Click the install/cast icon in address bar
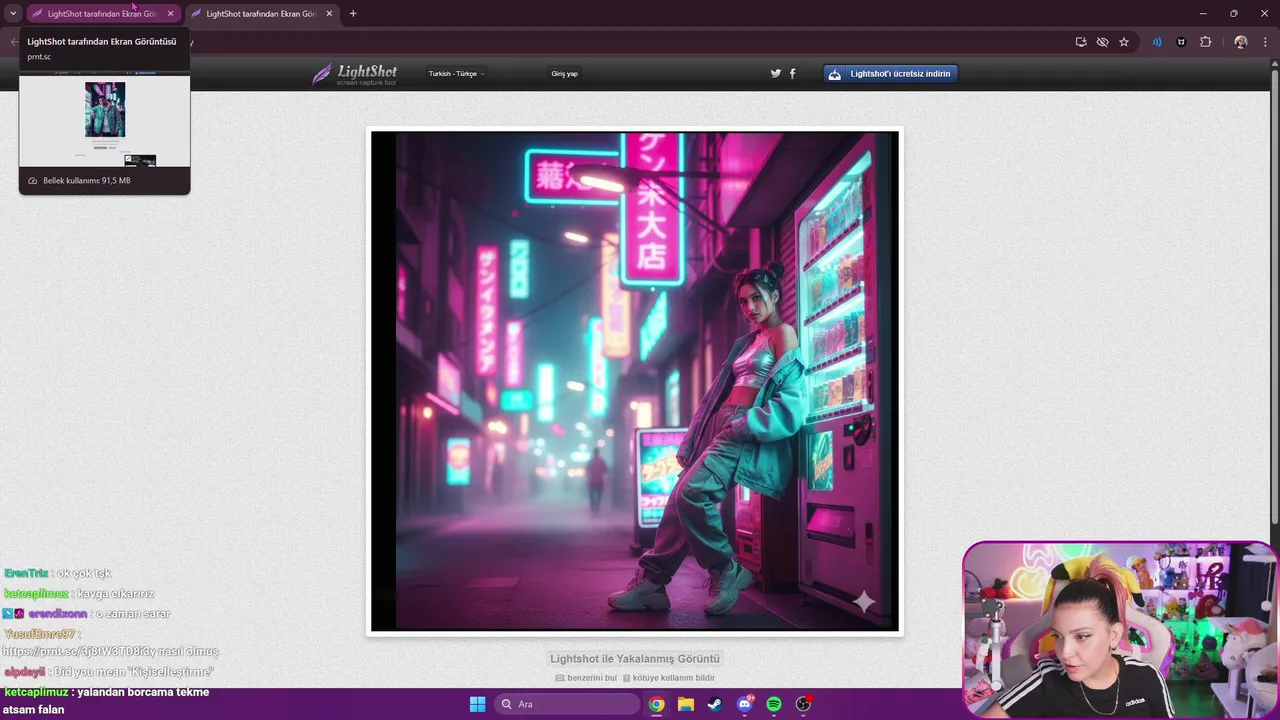 click(x=1081, y=42)
